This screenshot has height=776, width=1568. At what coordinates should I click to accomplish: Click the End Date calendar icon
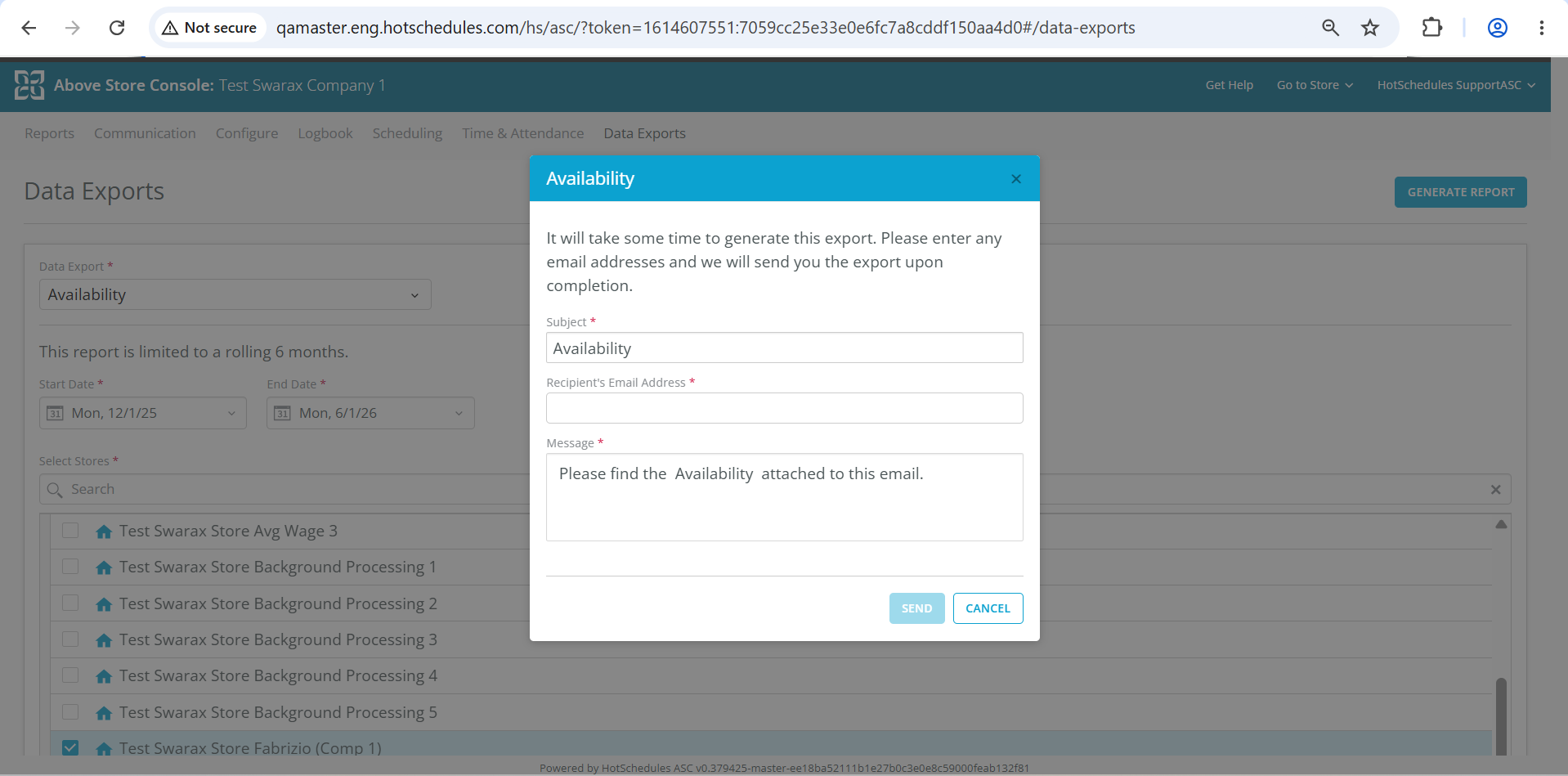coord(282,413)
